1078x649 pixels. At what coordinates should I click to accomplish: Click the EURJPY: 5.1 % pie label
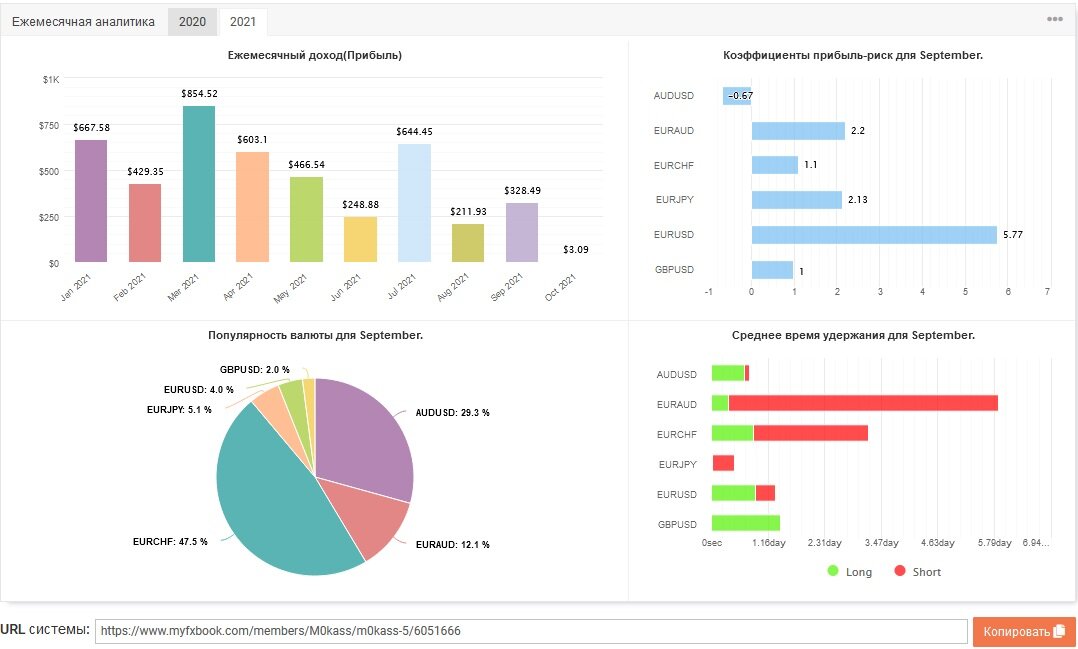(179, 410)
